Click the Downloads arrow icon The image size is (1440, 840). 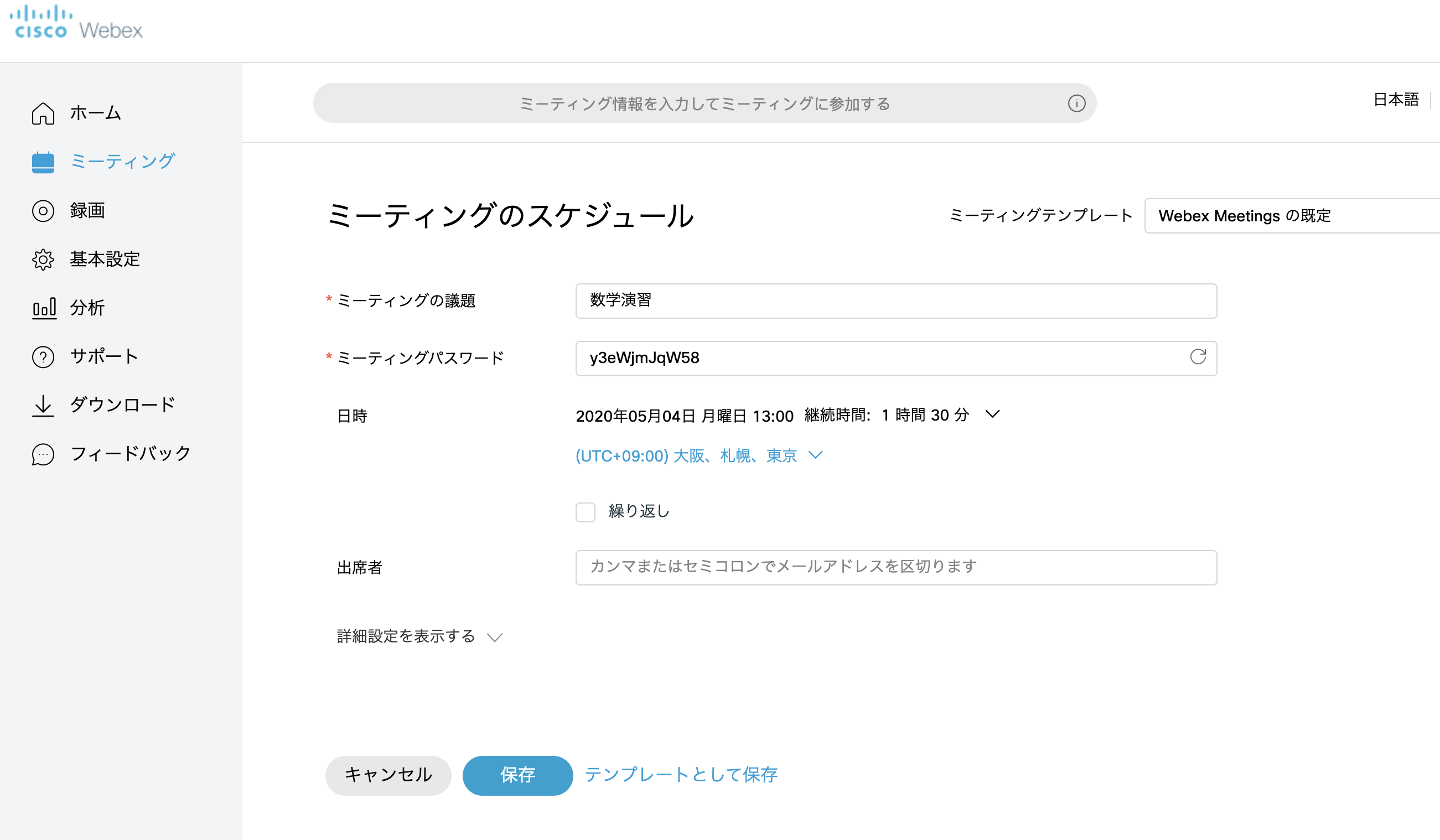[x=43, y=405]
